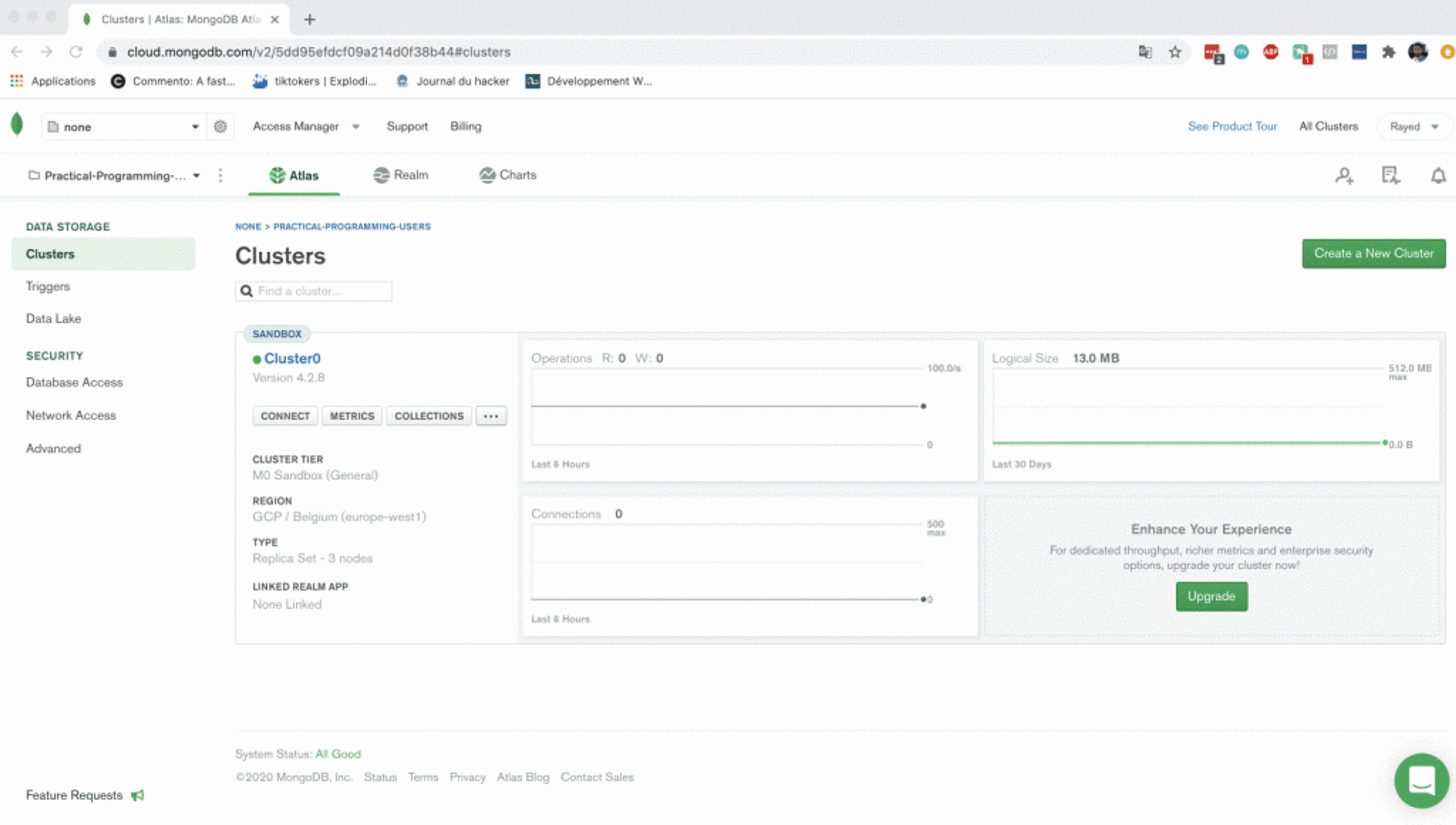This screenshot has width=1456, height=825.
Task: Open Advanced in the sidebar
Action: [x=53, y=448]
